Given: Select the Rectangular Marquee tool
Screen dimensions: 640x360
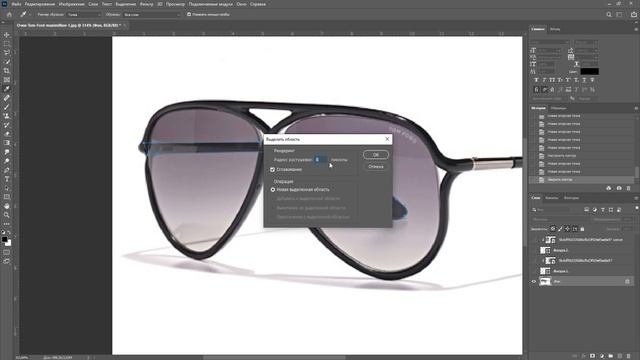Looking at the screenshot, I should [x=7, y=44].
